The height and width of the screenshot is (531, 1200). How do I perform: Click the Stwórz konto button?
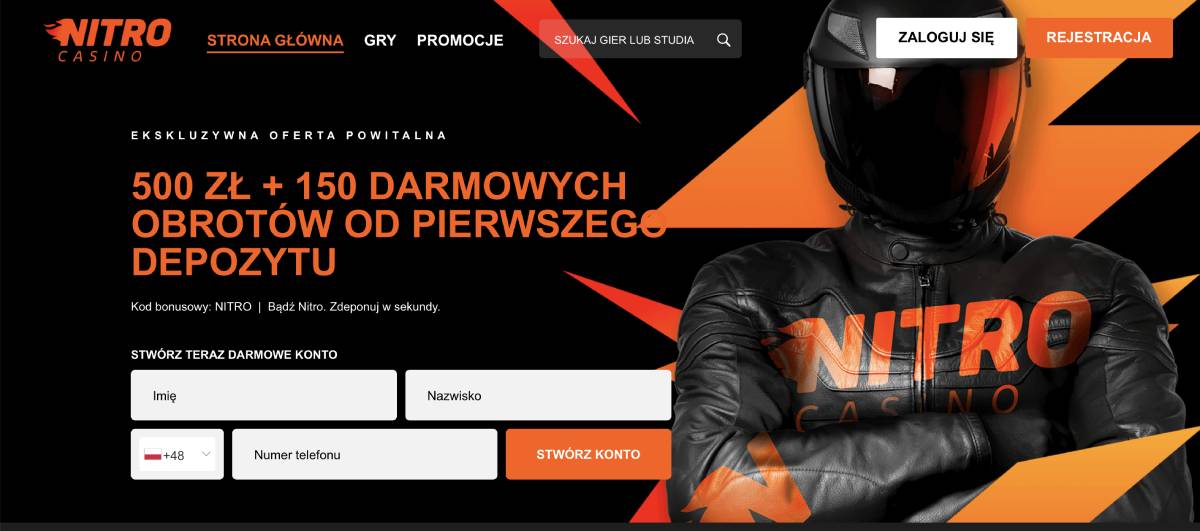(x=588, y=454)
